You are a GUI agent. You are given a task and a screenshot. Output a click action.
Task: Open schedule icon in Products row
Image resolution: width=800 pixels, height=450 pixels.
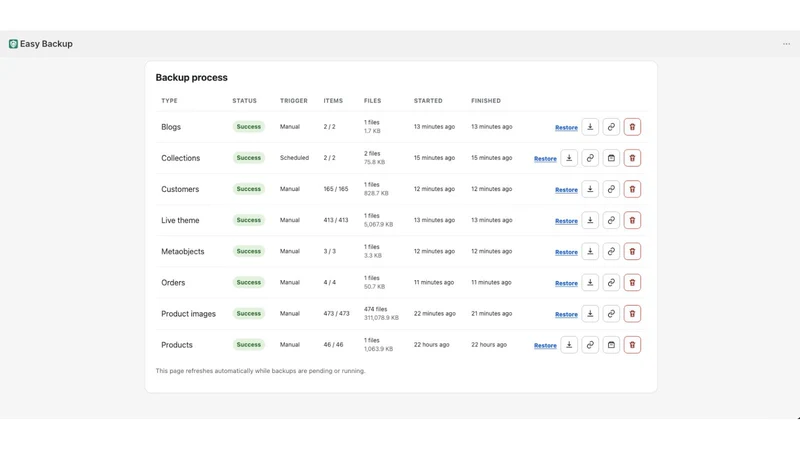click(x=611, y=345)
